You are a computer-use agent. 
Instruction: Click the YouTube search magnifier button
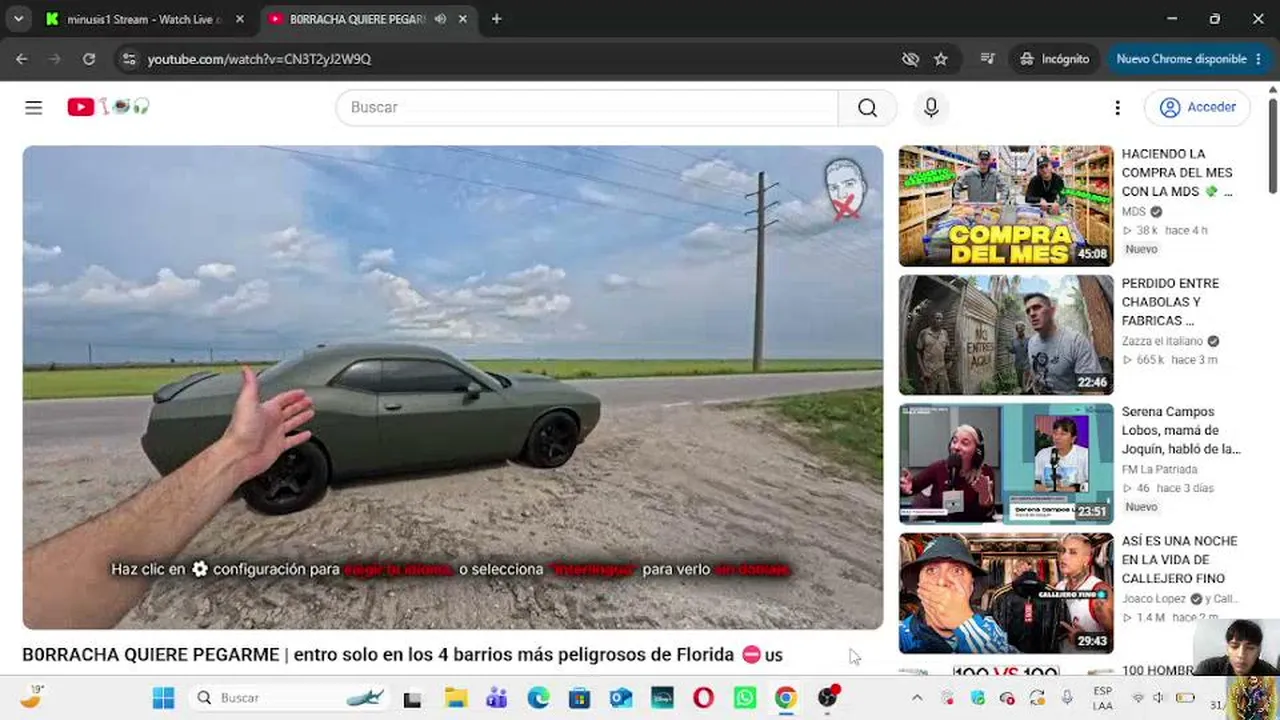(x=867, y=107)
